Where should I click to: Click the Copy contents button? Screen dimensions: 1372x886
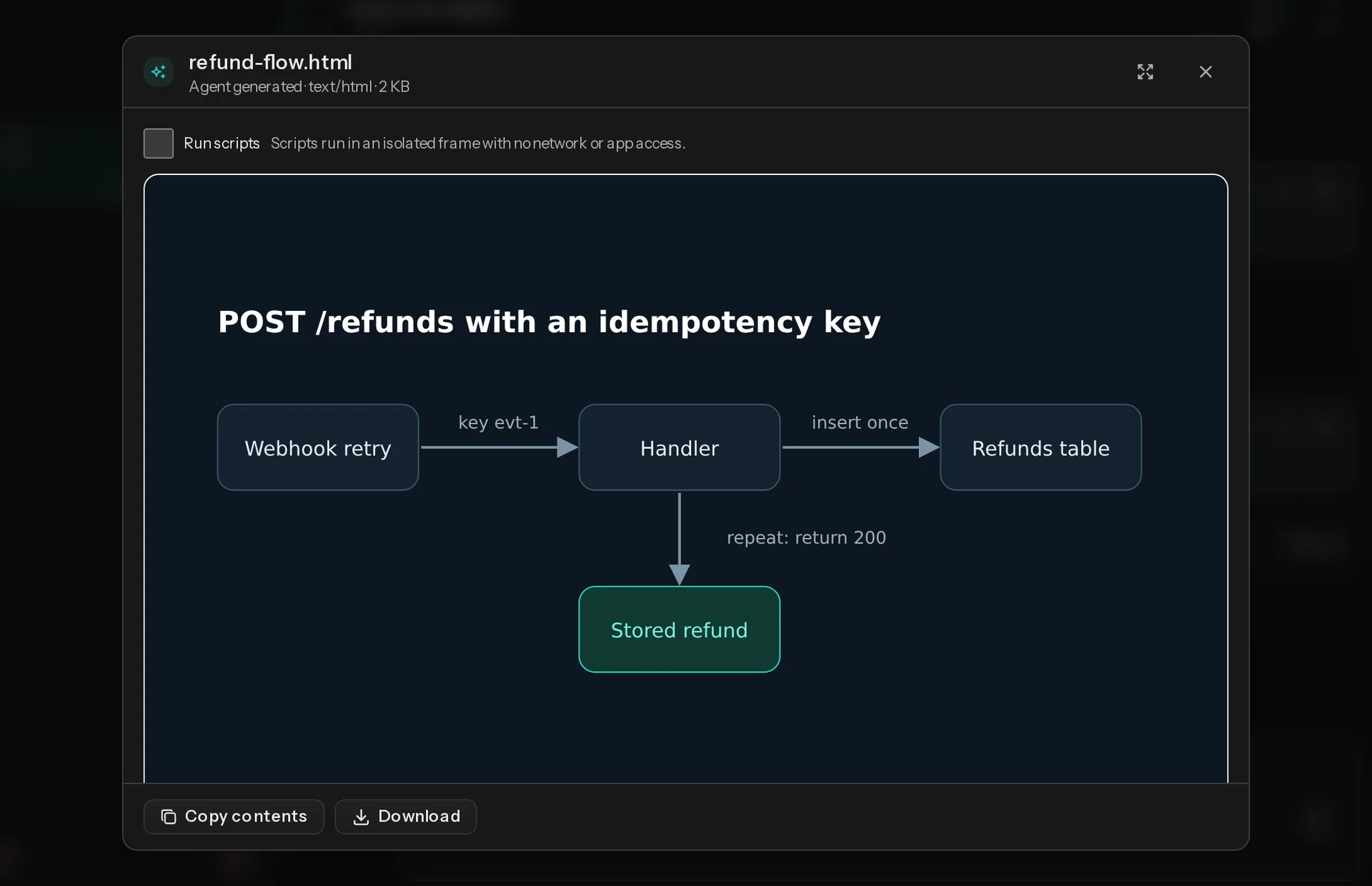234,816
